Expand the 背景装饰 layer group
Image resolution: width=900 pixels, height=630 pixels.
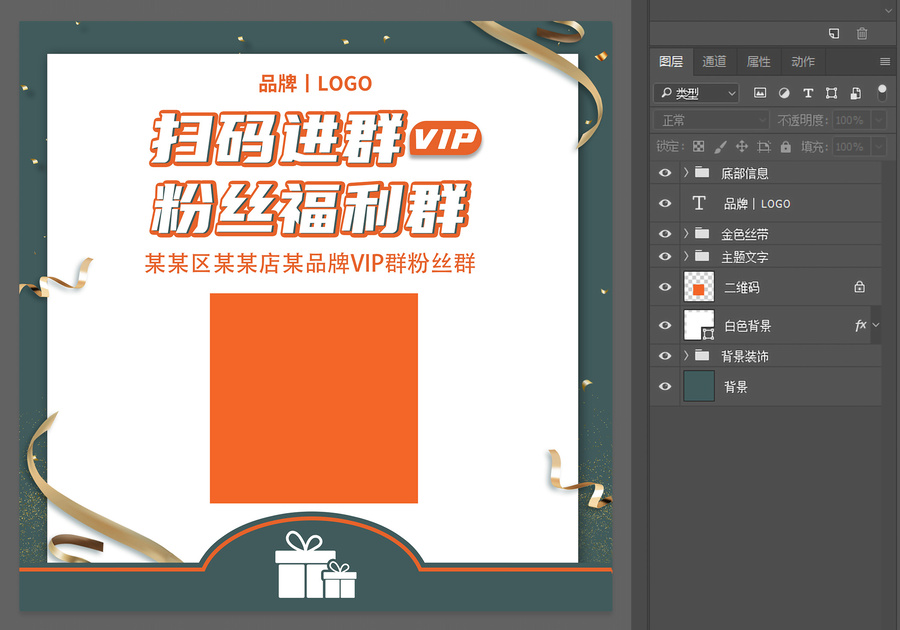click(x=686, y=355)
